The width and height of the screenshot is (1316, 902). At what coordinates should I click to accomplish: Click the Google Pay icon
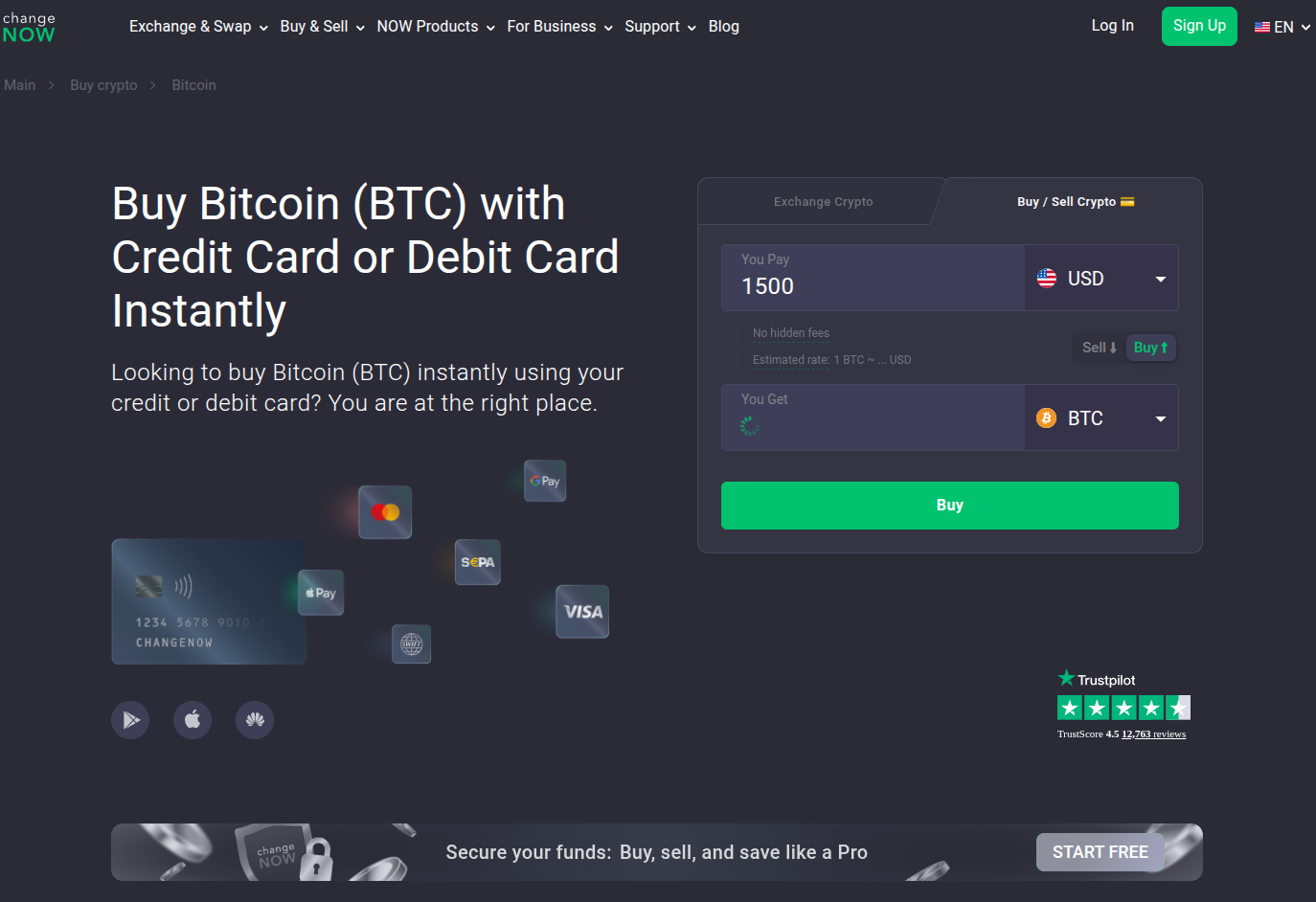(x=545, y=481)
